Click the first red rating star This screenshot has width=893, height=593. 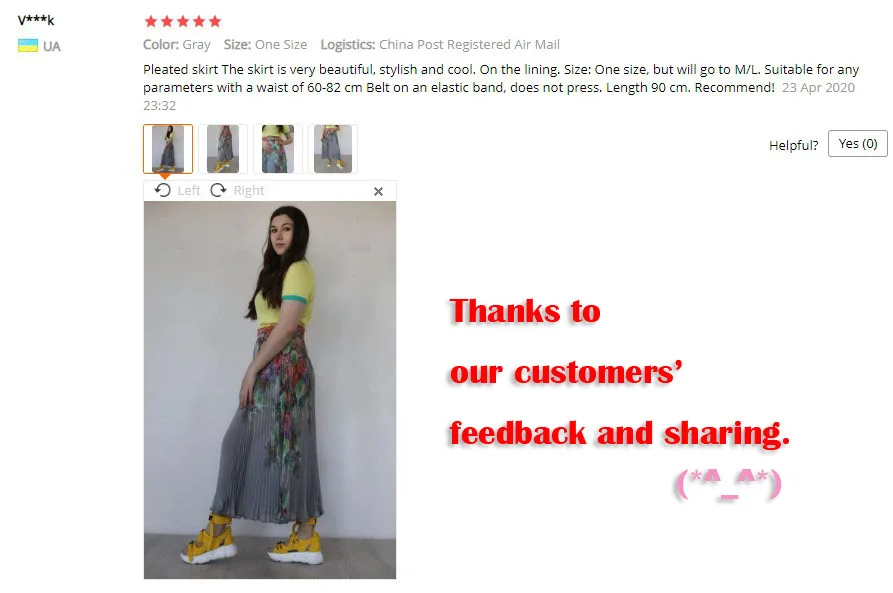point(151,22)
